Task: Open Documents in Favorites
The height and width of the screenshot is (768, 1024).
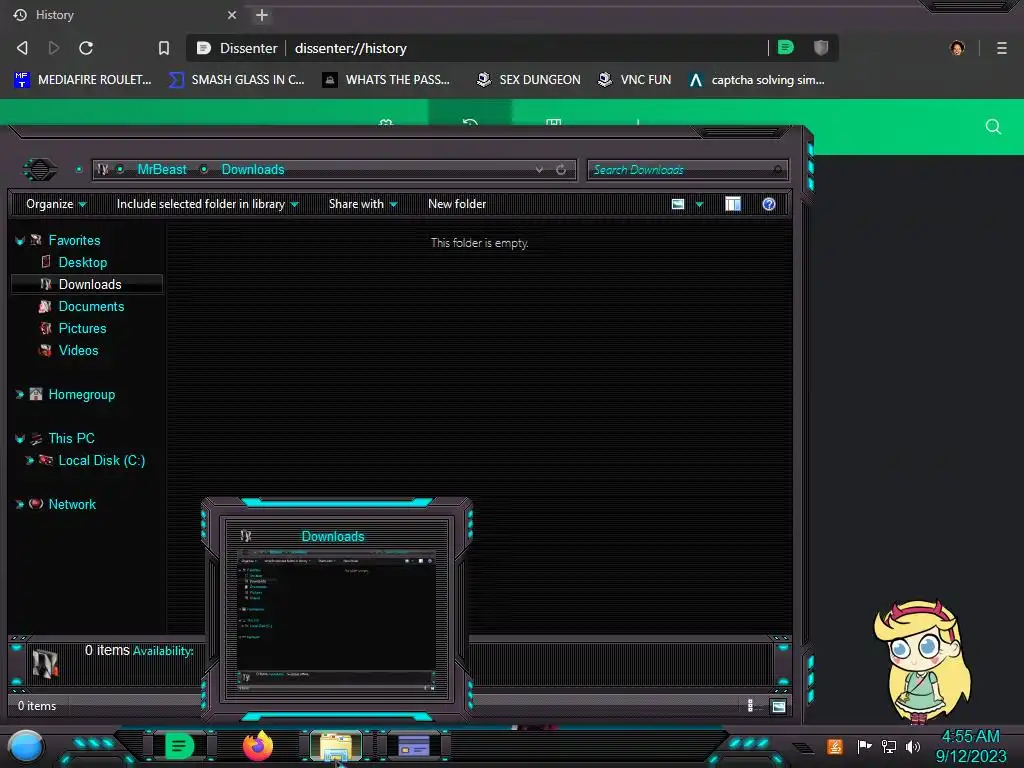Action: click(x=91, y=307)
